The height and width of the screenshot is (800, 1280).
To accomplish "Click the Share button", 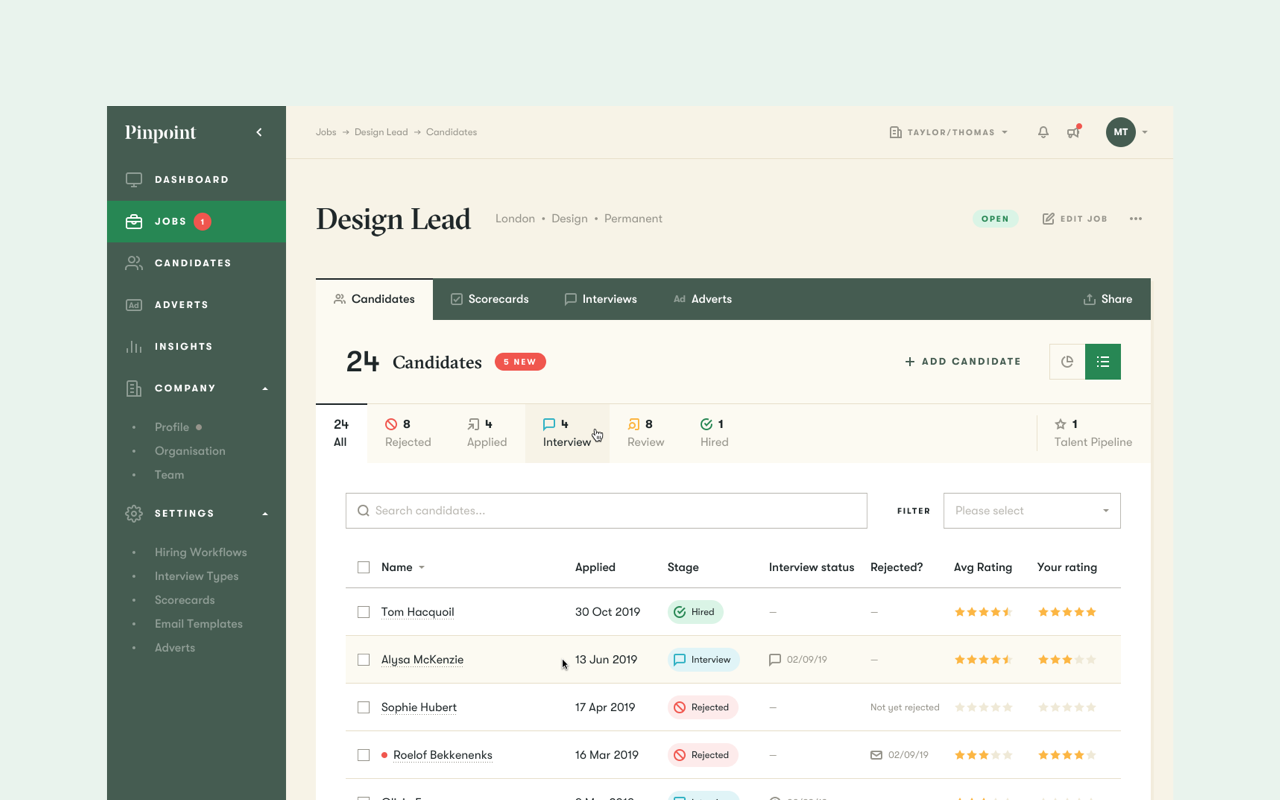I will (1108, 299).
